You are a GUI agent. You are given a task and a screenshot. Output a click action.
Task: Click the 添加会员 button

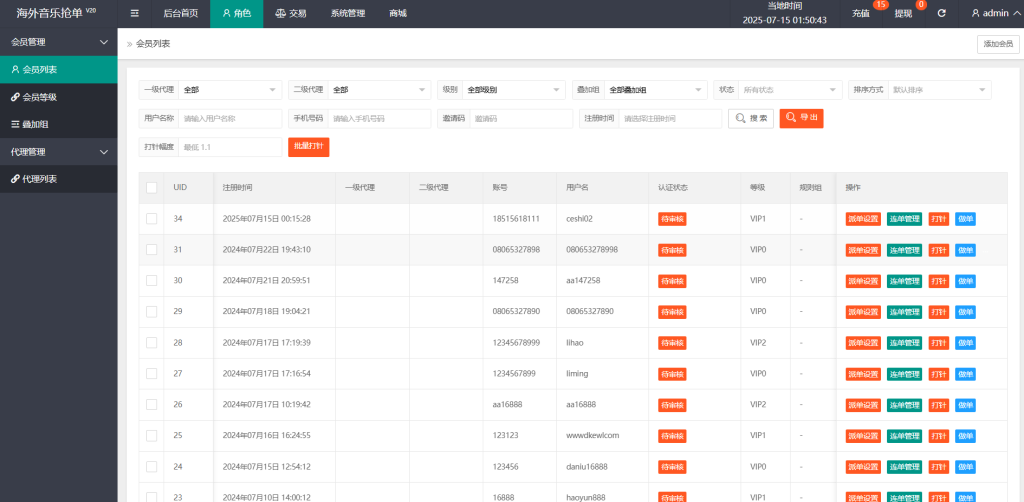[998, 44]
